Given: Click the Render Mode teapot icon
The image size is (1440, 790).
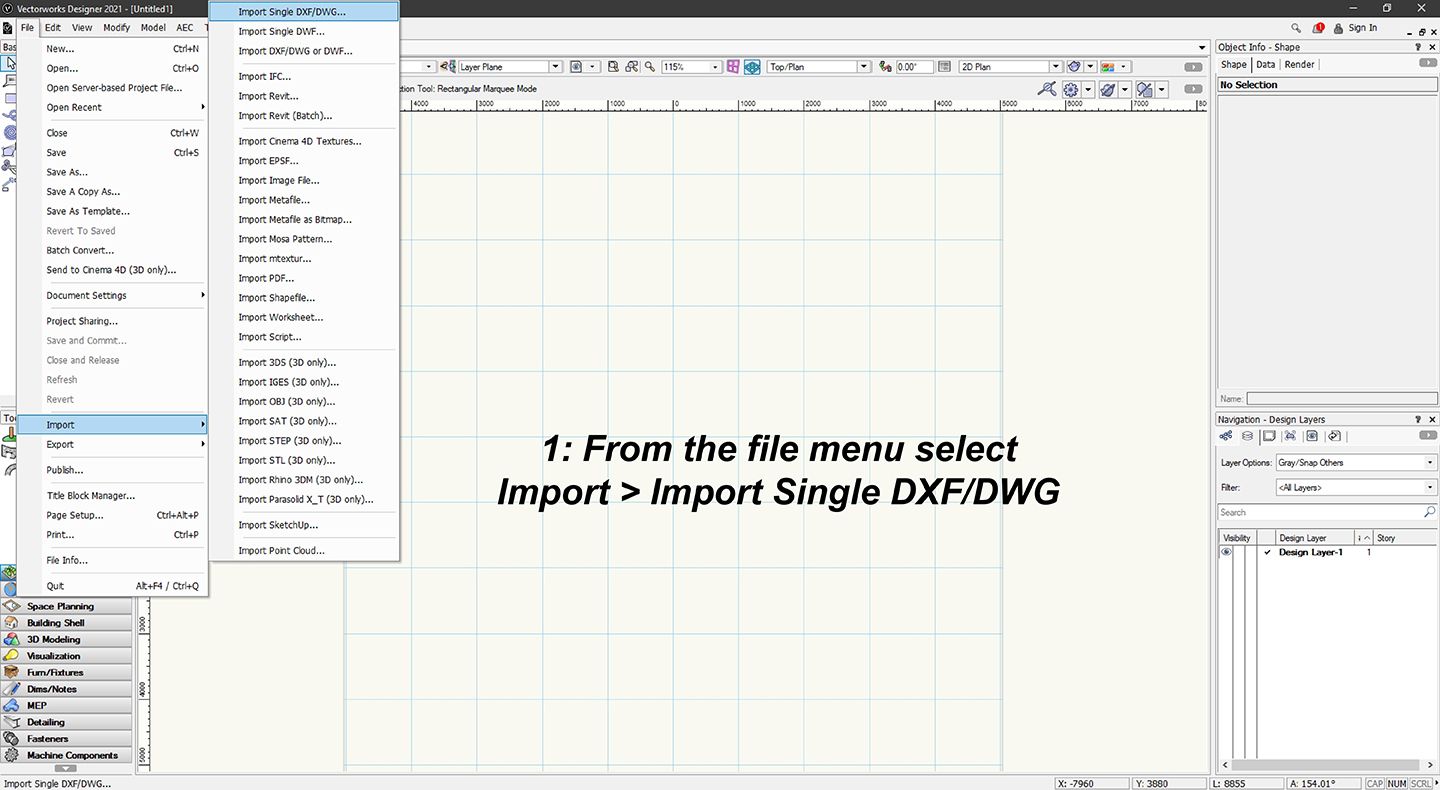Looking at the screenshot, I should 1074,66.
